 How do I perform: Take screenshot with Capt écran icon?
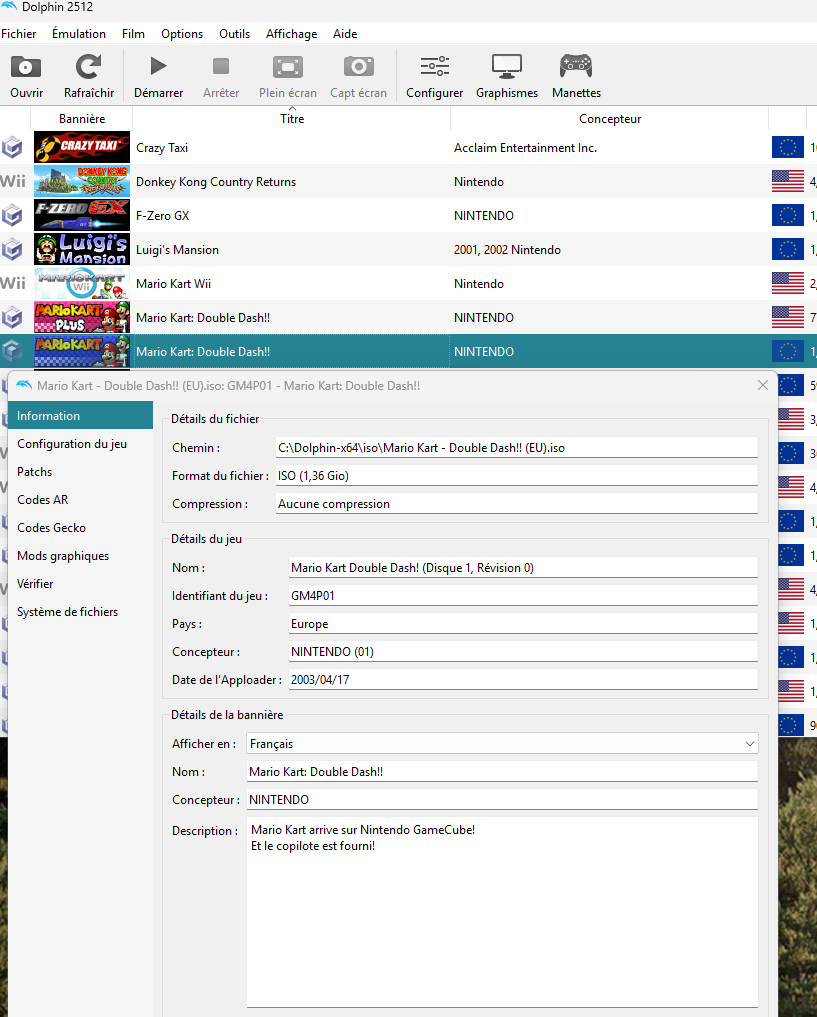[x=358, y=68]
